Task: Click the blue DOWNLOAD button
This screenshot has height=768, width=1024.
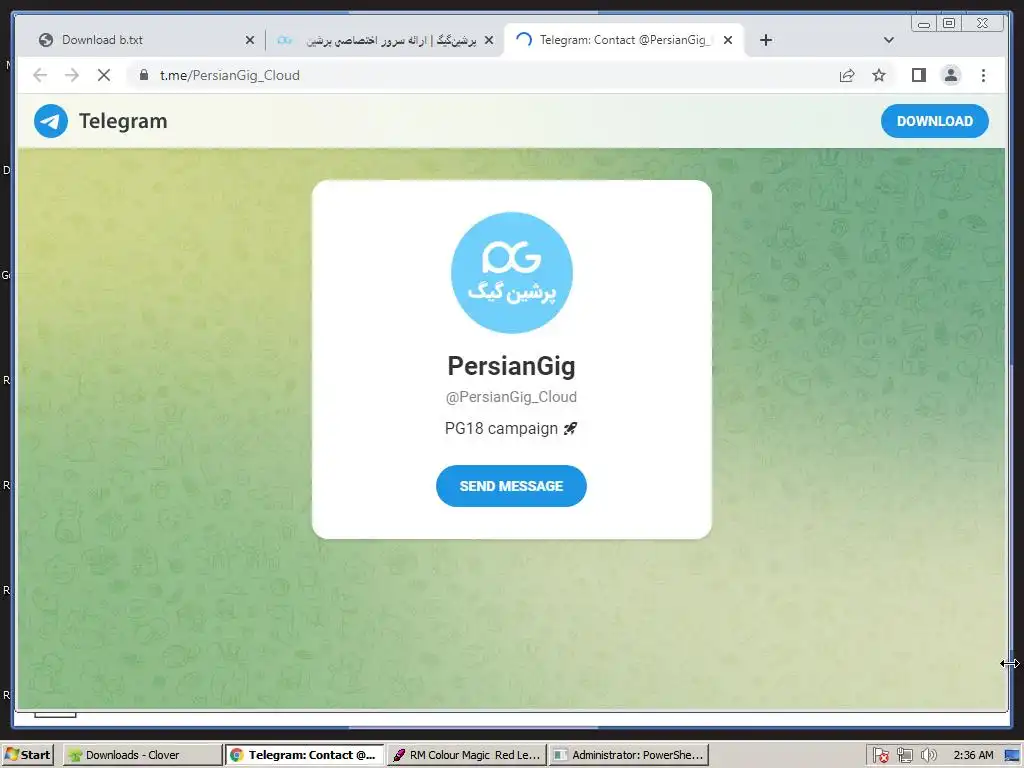Action: (935, 121)
